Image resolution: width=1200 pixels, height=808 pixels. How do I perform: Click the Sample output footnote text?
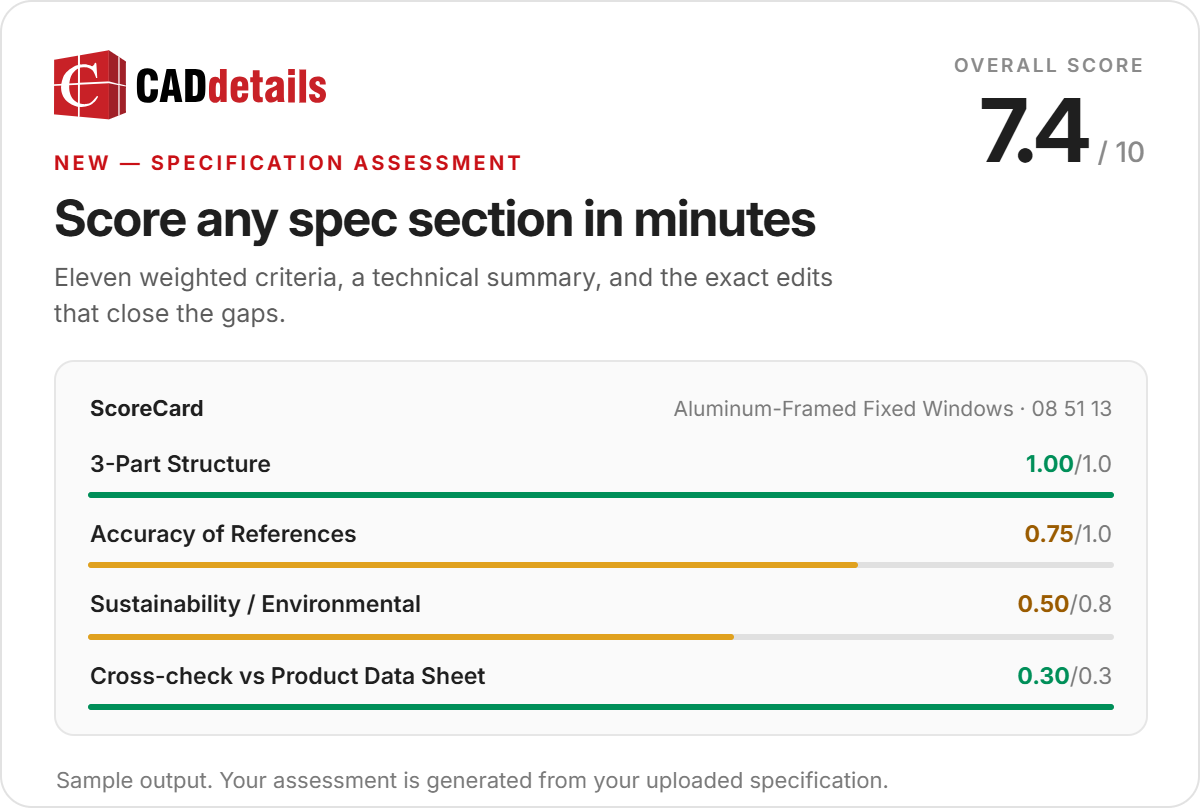tap(472, 780)
